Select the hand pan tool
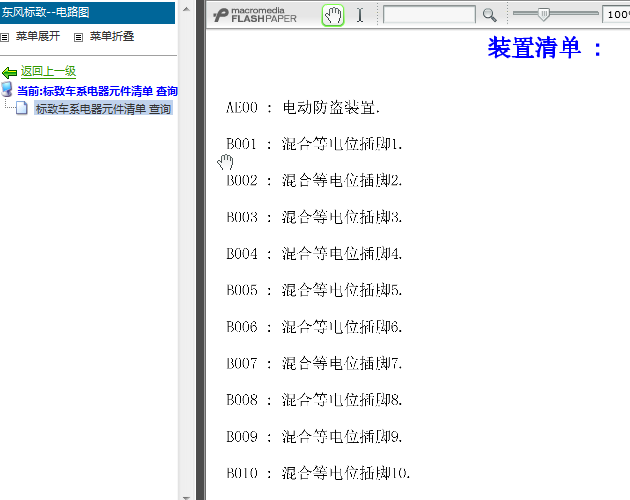The width and height of the screenshot is (630, 500). pyautogui.click(x=333, y=15)
